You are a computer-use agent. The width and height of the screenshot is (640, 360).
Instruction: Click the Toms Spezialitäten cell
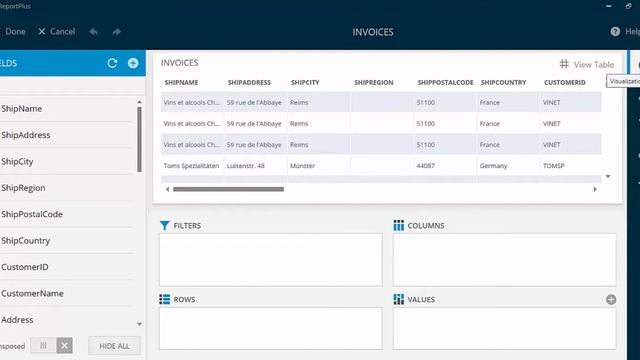pos(191,166)
